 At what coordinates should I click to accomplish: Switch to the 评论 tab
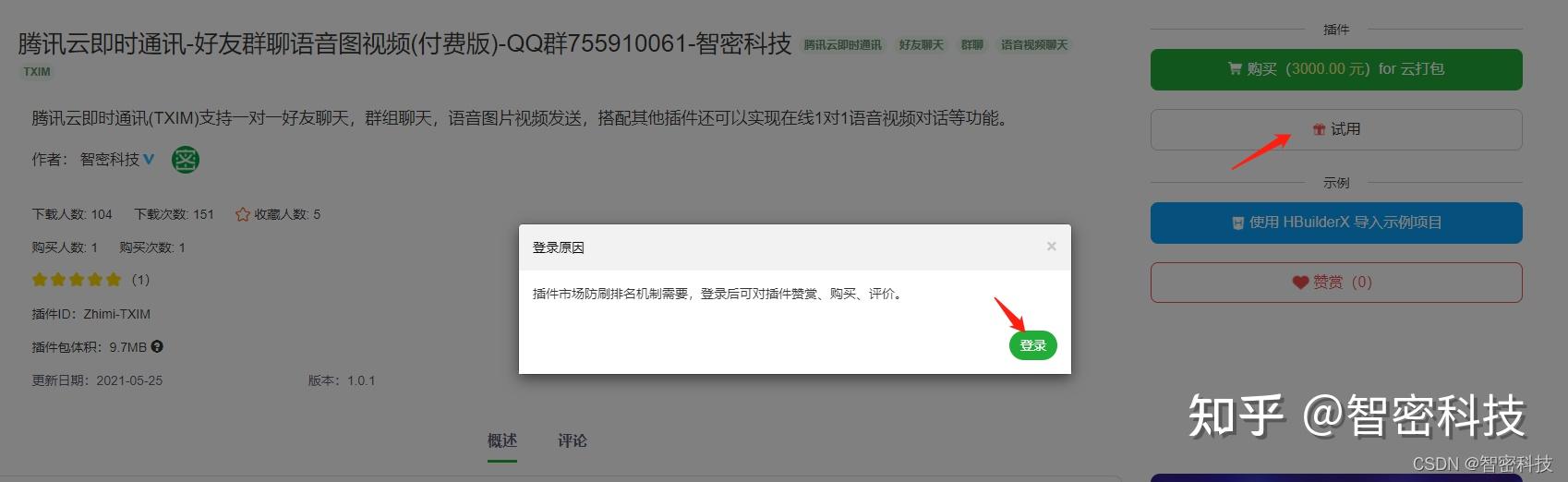[x=572, y=440]
